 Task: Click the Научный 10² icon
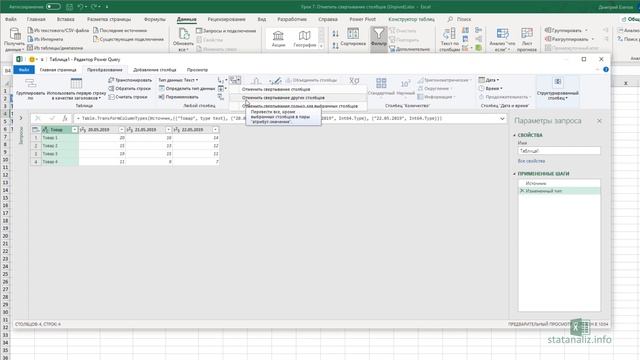(x=405, y=83)
